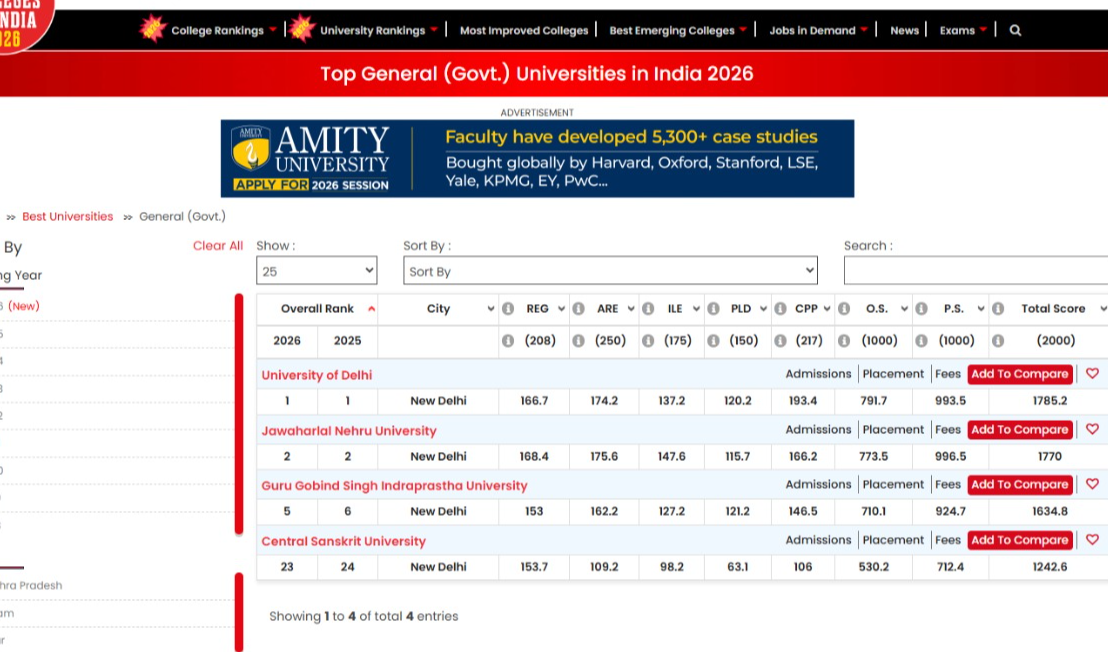Expand the ARE column sort arrow
This screenshot has width=1108, height=652.
(x=631, y=309)
